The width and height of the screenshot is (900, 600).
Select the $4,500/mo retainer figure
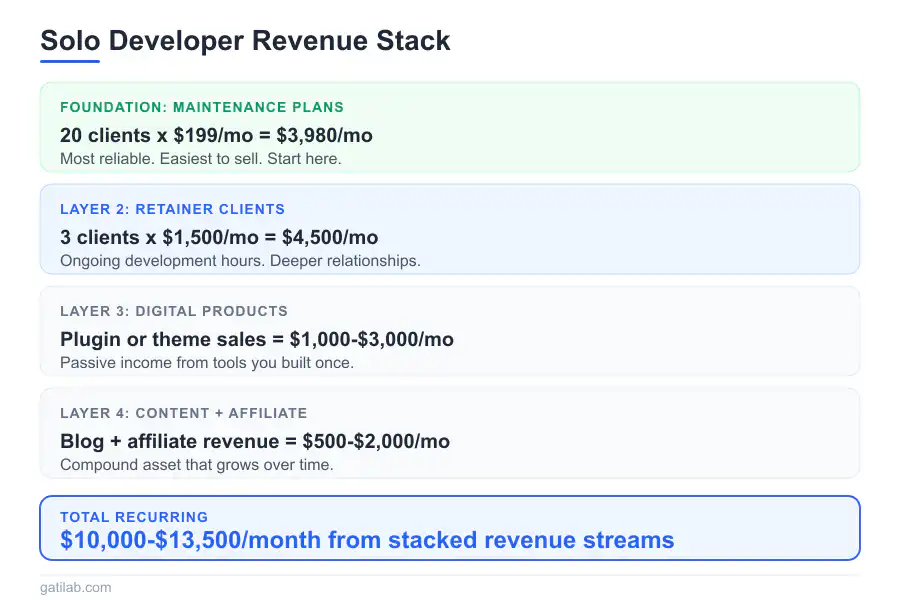click(219, 237)
